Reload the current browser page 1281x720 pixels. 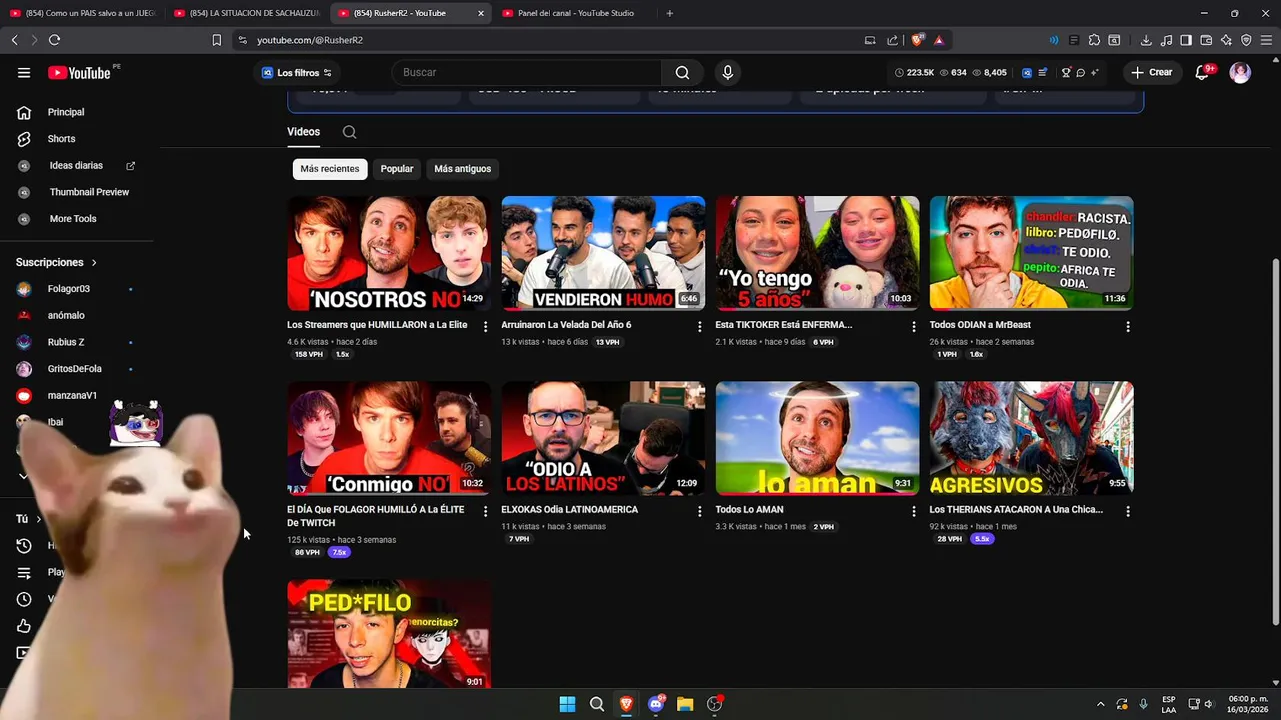pos(54,40)
